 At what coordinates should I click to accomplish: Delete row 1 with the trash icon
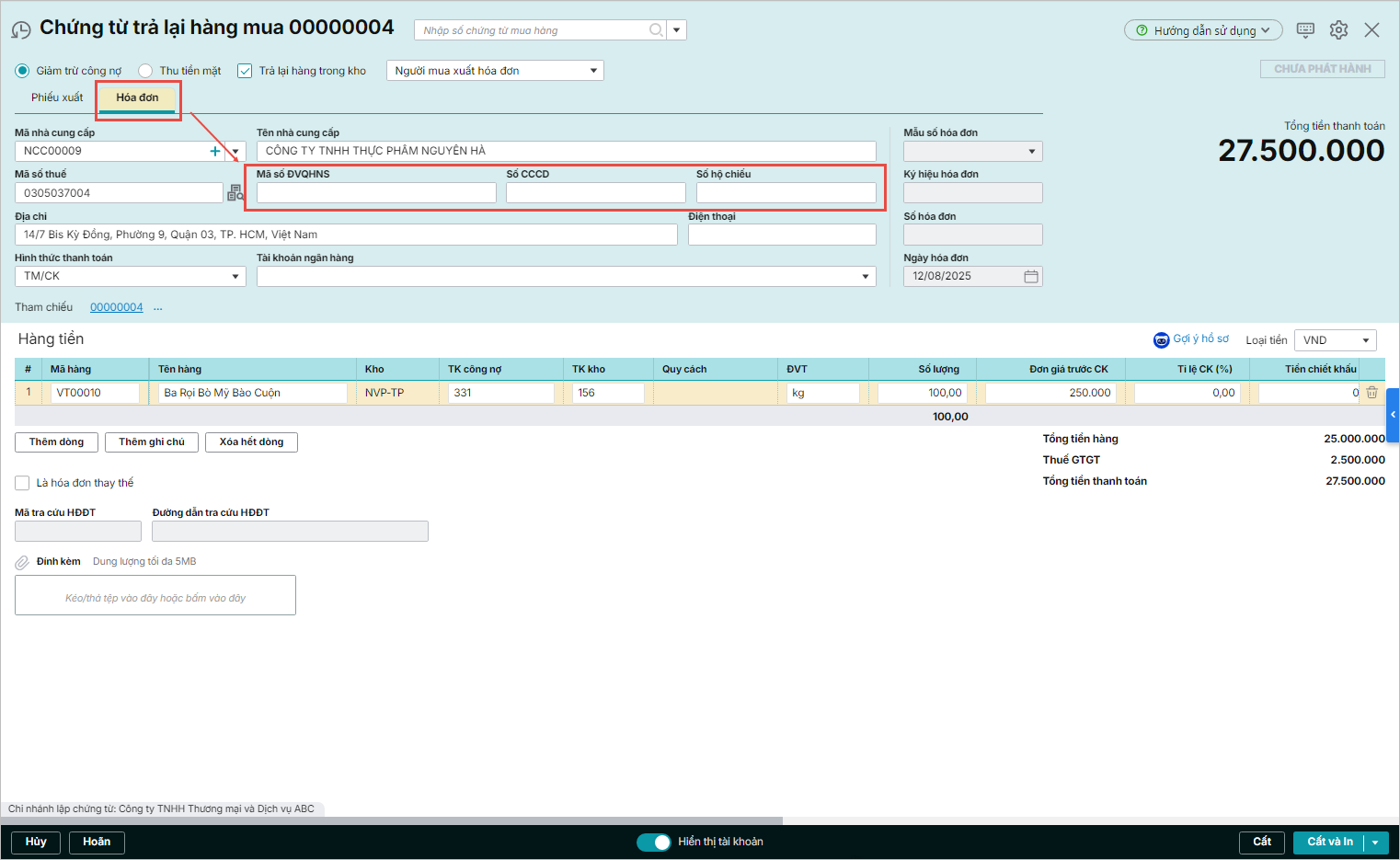[x=1371, y=393]
